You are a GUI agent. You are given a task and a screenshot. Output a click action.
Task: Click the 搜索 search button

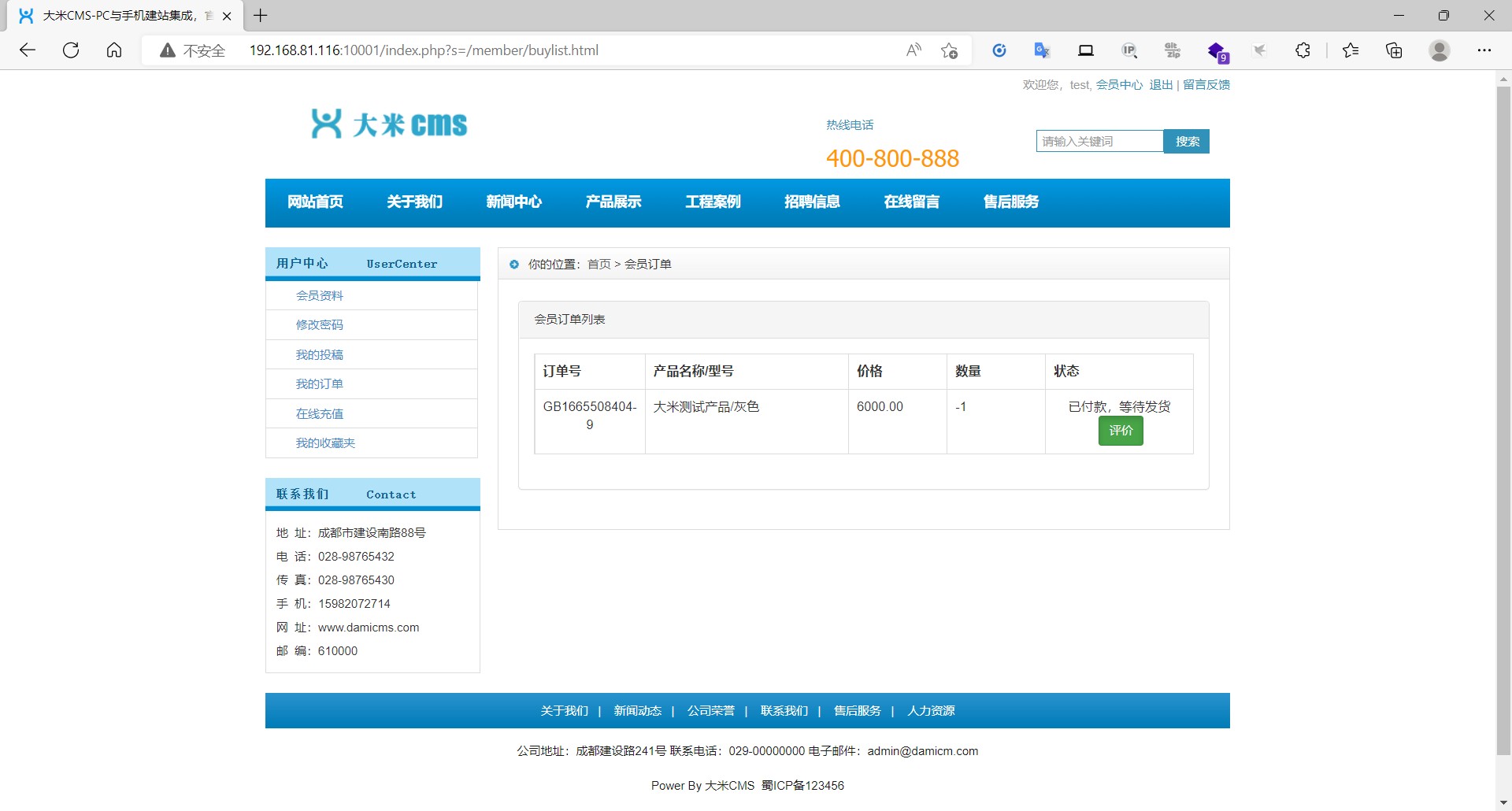click(x=1187, y=142)
